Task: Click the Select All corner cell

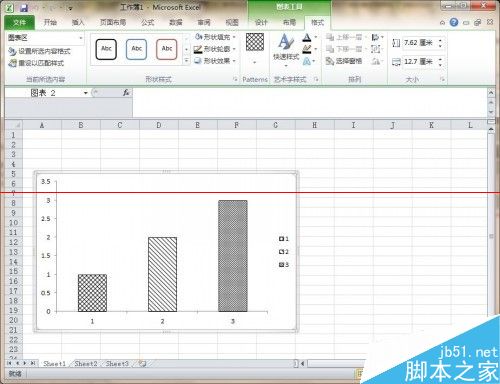Action: click(x=13, y=125)
